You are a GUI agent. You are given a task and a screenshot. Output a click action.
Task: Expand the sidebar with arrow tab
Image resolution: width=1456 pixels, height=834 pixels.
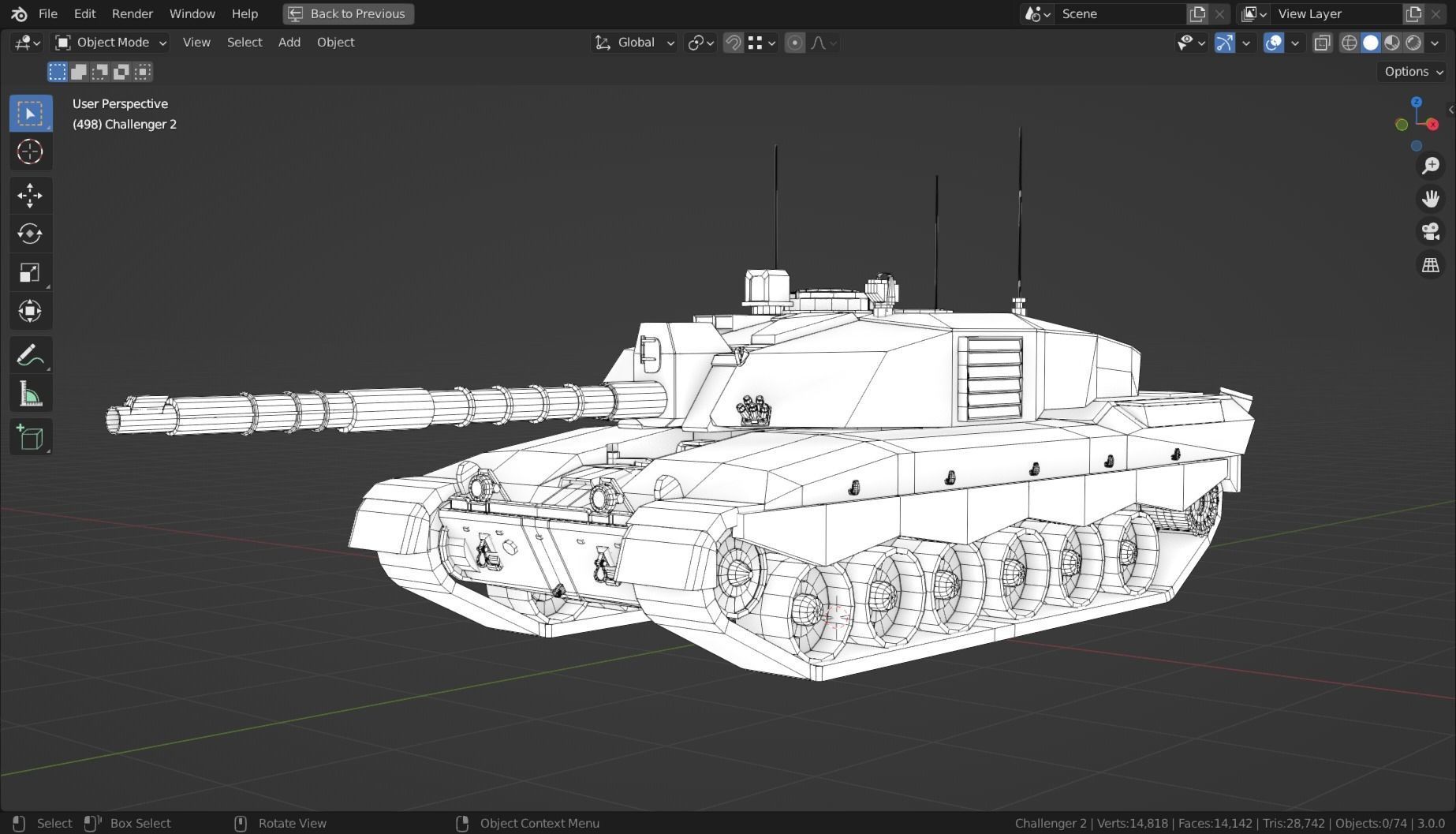pyautogui.click(x=1450, y=110)
